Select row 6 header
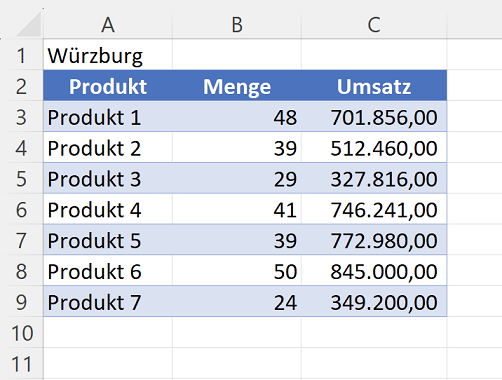The height and width of the screenshot is (380, 502). (x=21, y=209)
